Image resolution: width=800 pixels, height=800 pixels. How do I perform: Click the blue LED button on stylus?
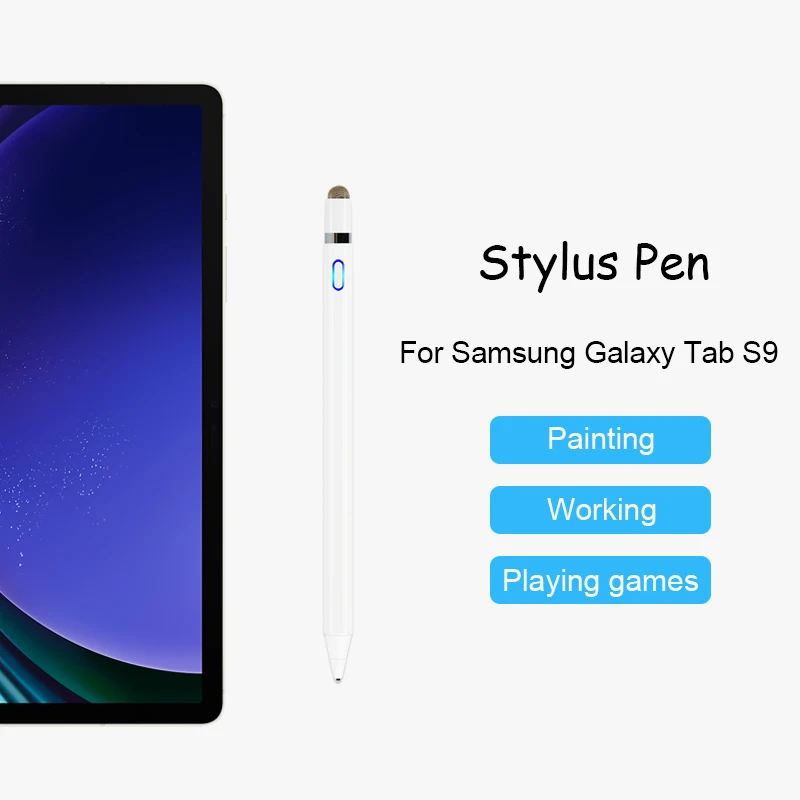pyautogui.click(x=338, y=275)
